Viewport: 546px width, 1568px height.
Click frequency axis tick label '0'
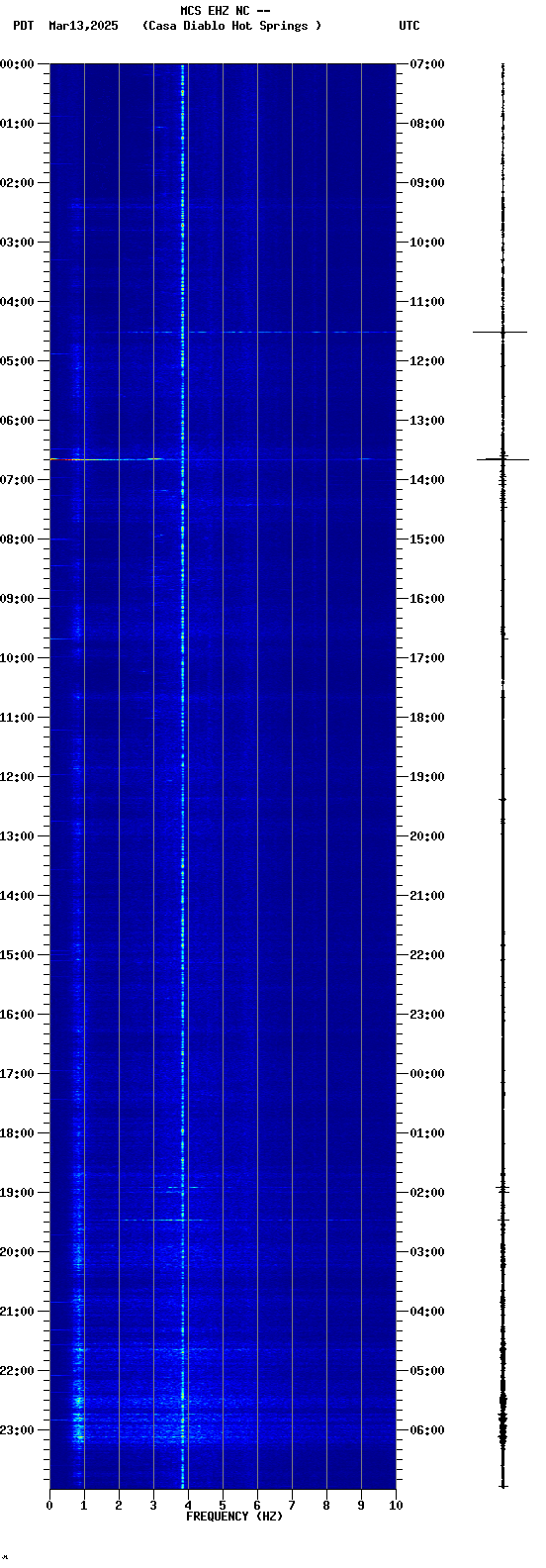click(49, 1506)
